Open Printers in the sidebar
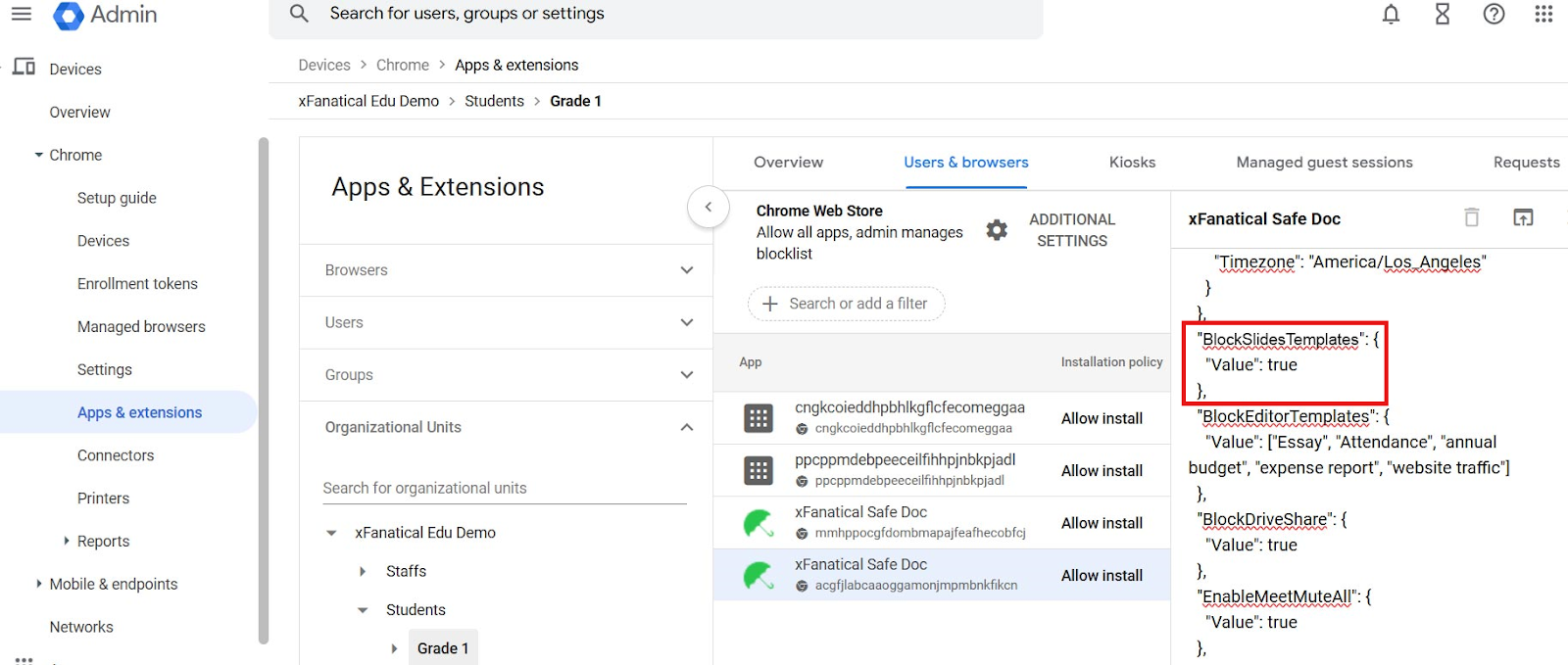The height and width of the screenshot is (665, 1568). [103, 499]
